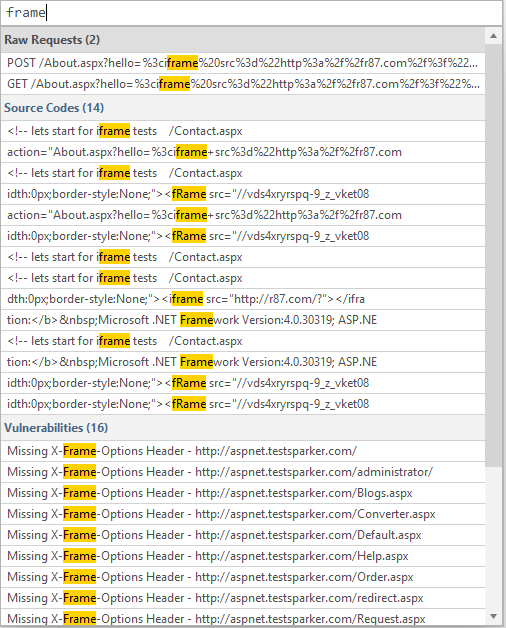The width and height of the screenshot is (506, 628).
Task: Collapse the Raw Requests group header
Action: point(243,40)
